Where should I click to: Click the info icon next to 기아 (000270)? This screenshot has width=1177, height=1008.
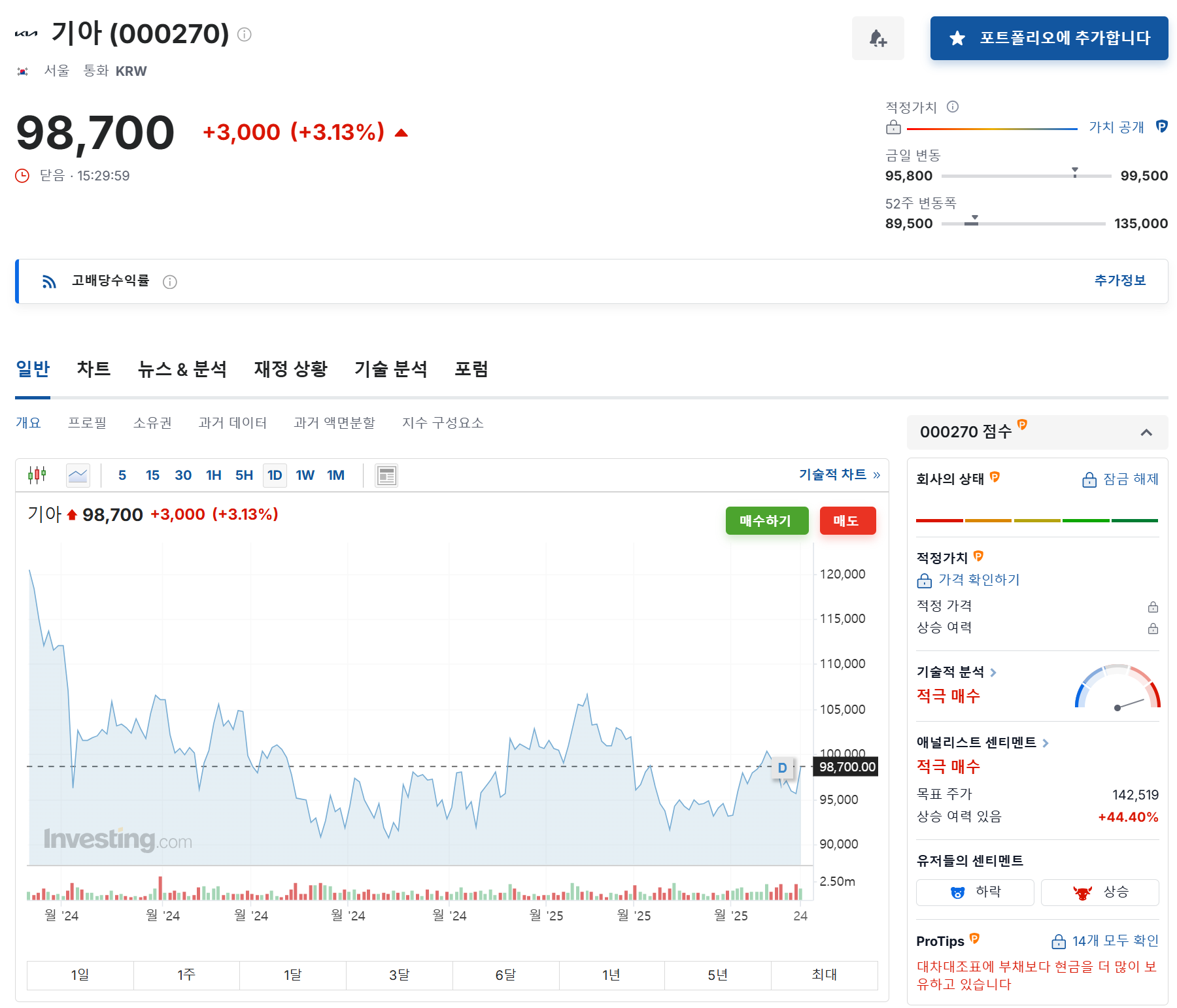tap(244, 35)
